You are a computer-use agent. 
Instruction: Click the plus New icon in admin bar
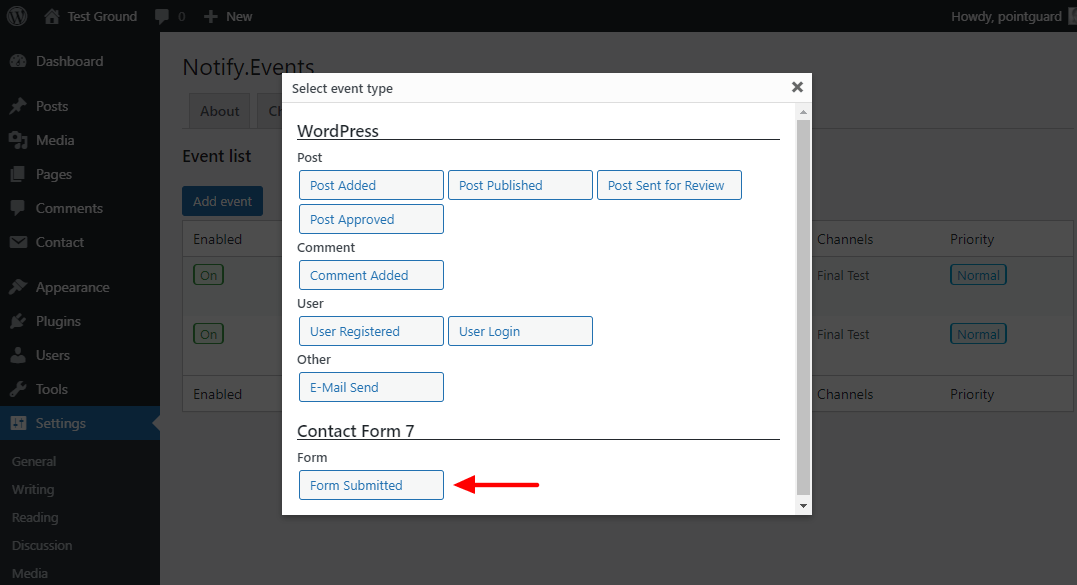coord(210,16)
